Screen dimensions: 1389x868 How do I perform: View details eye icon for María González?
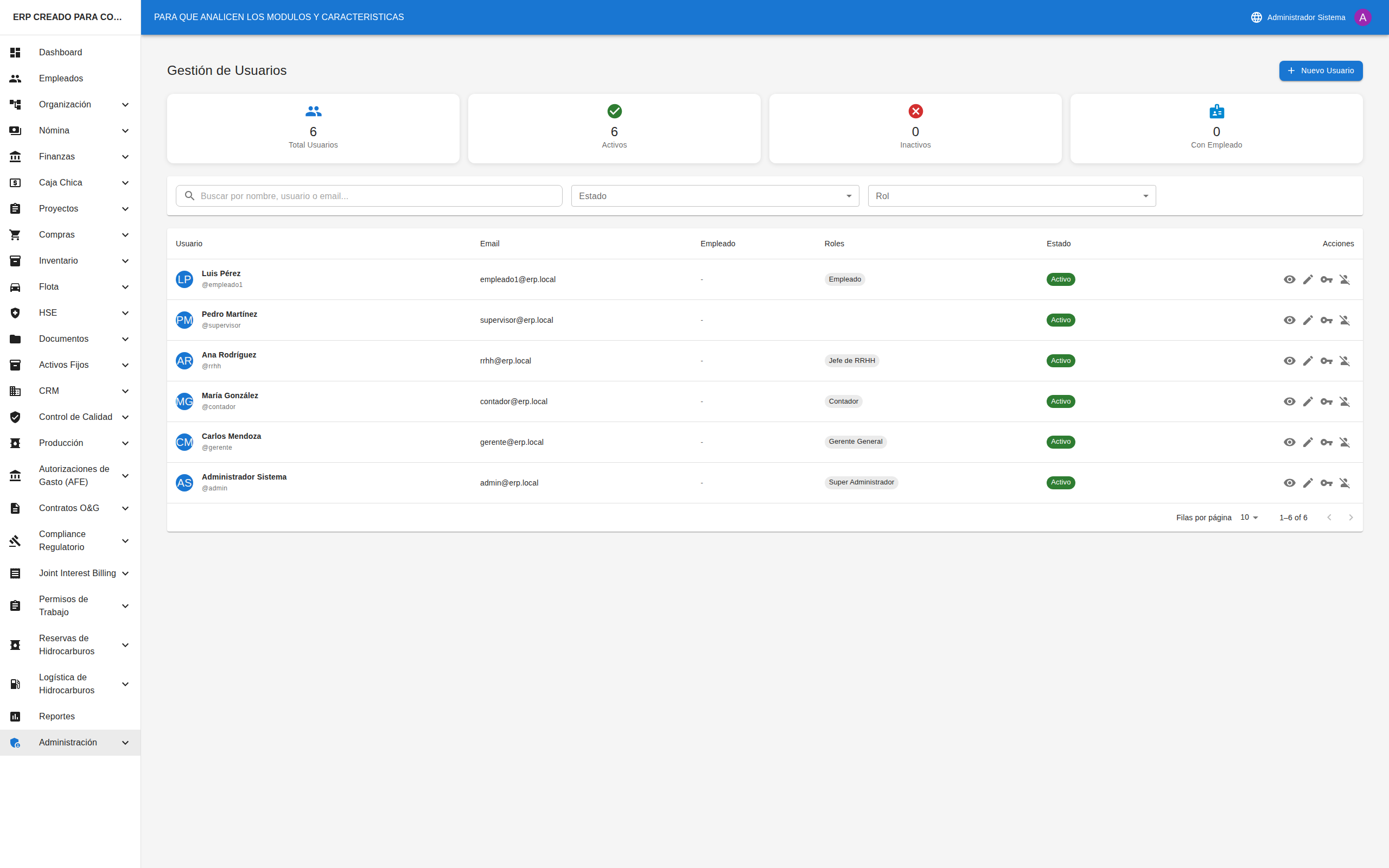(x=1289, y=402)
